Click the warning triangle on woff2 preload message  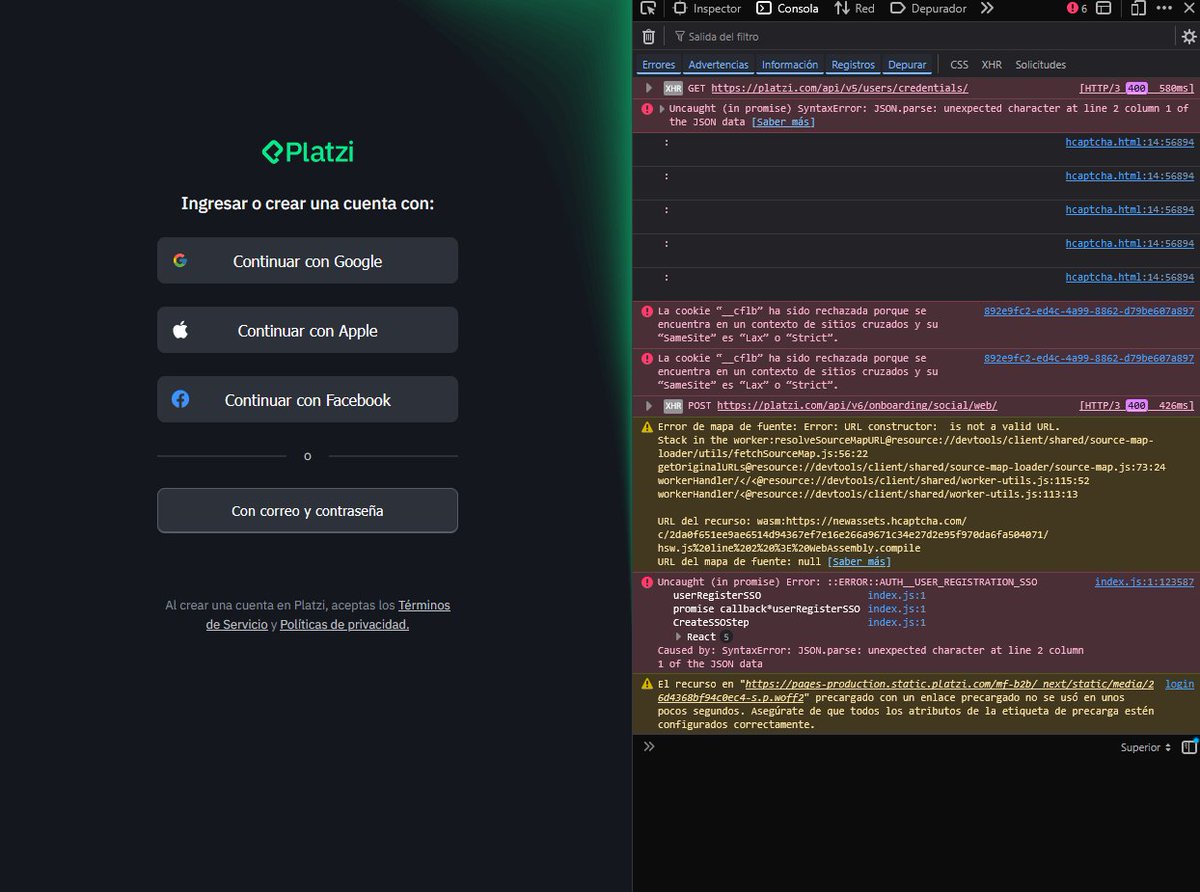click(x=647, y=684)
